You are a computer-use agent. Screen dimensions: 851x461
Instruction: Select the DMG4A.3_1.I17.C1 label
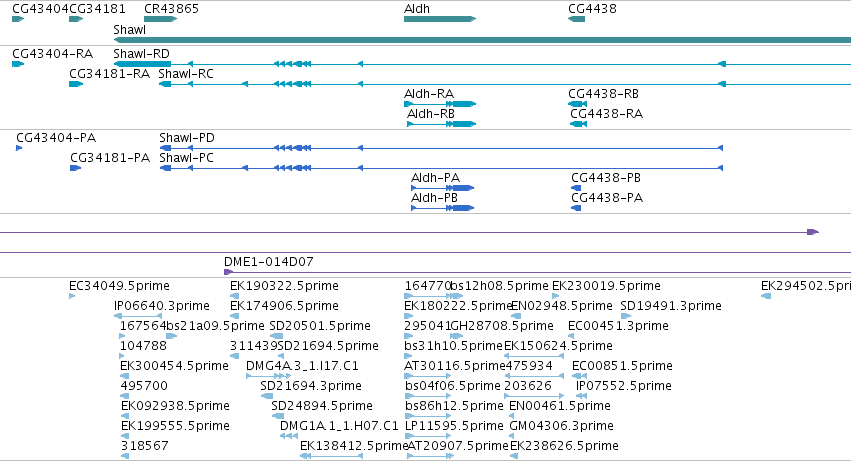(x=302, y=367)
